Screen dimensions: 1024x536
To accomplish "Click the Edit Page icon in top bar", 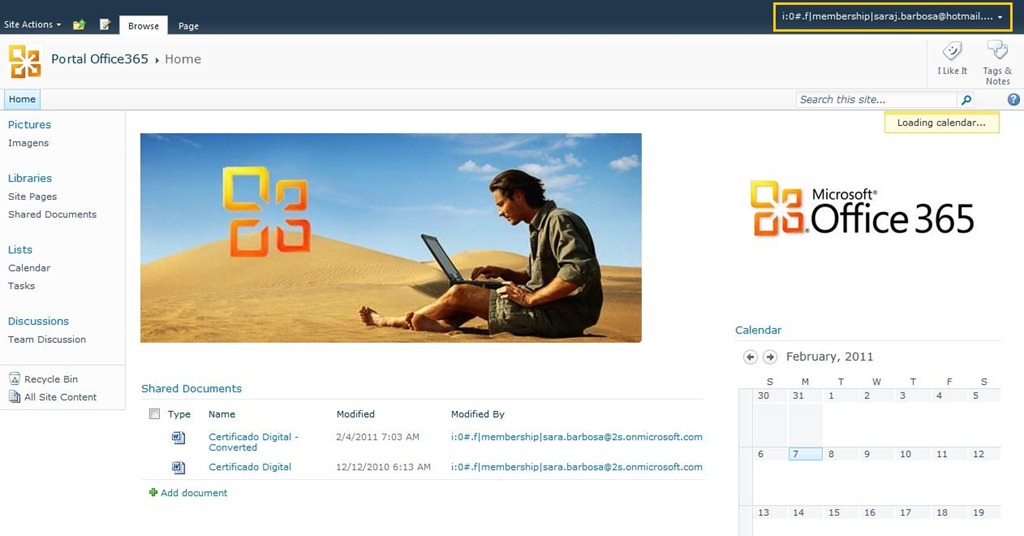I will coord(105,25).
